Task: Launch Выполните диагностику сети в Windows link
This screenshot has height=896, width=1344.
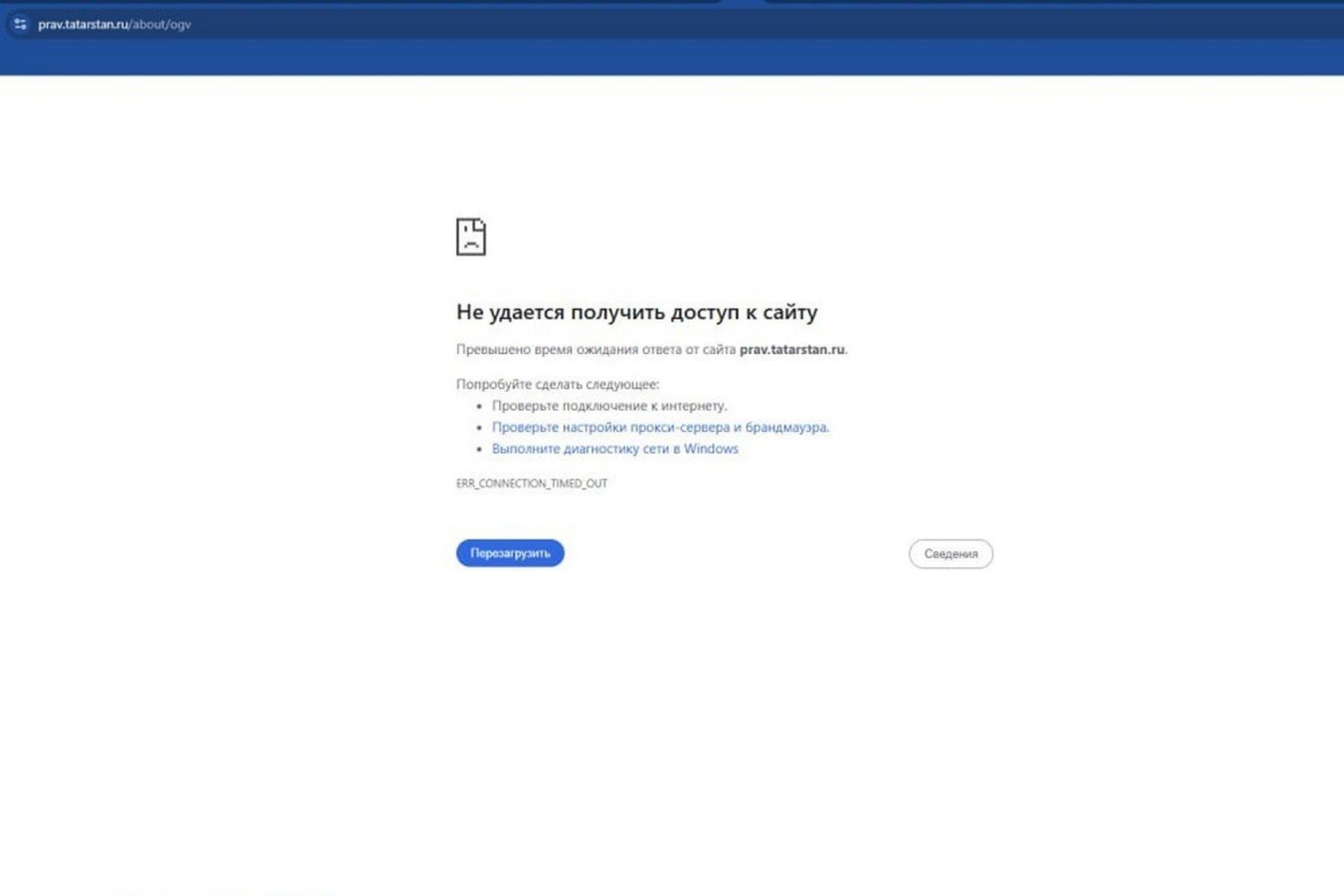Action: (x=615, y=449)
